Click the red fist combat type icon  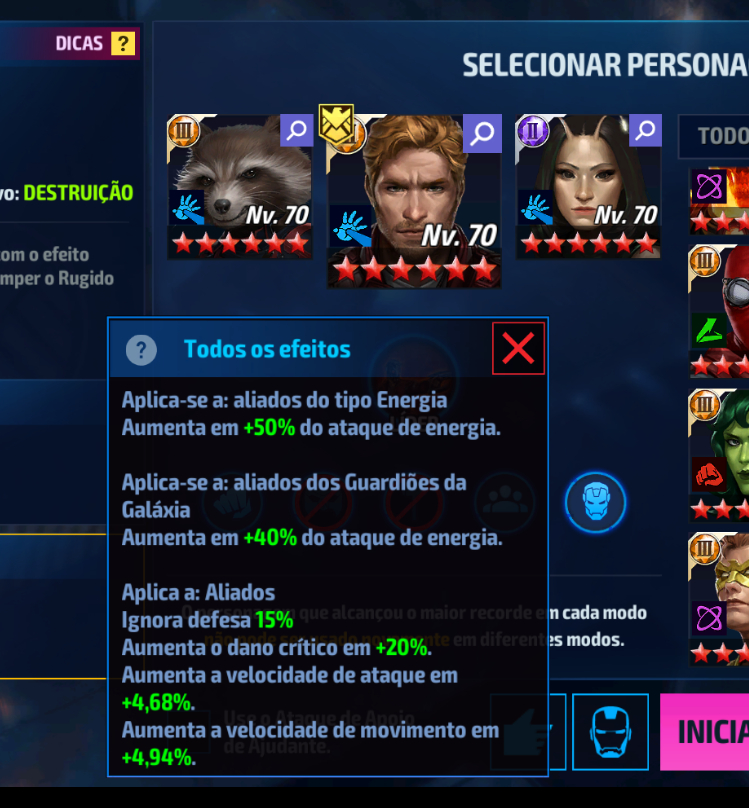[x=709, y=474]
